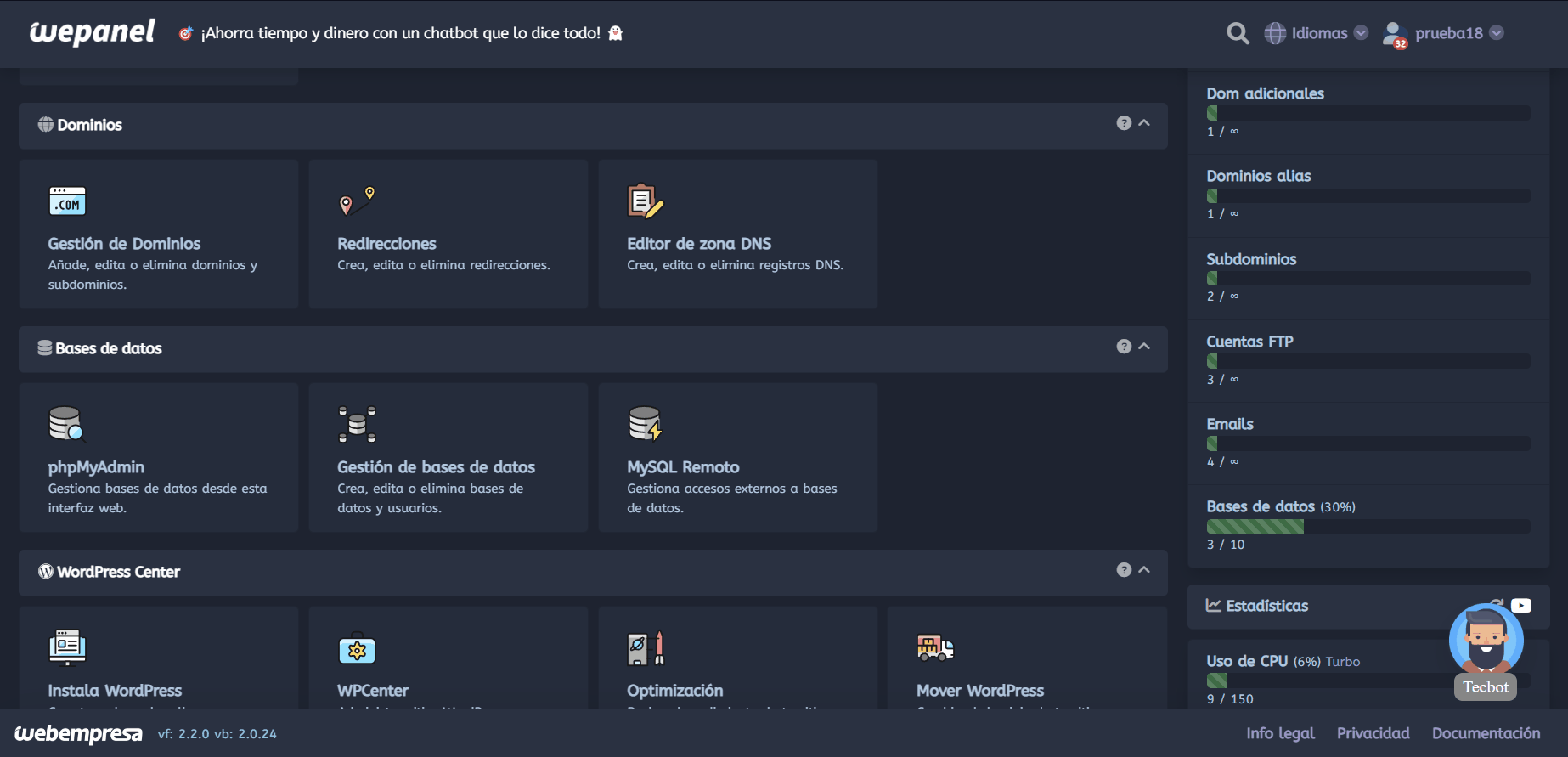Open the WPCenter toolbox icon
This screenshot has width=1568, height=757.
357,649
